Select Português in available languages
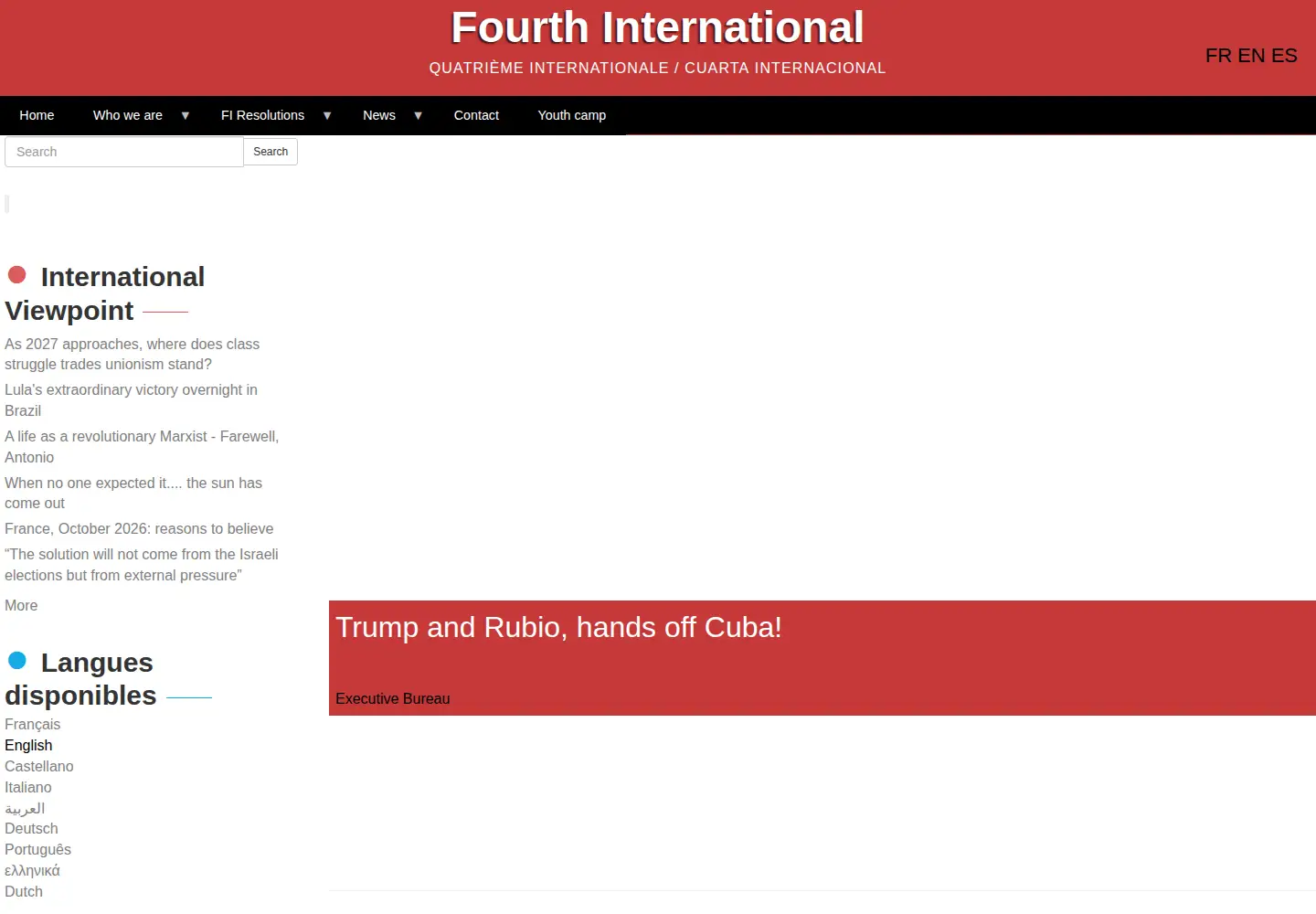The image size is (1316, 914). (x=37, y=849)
